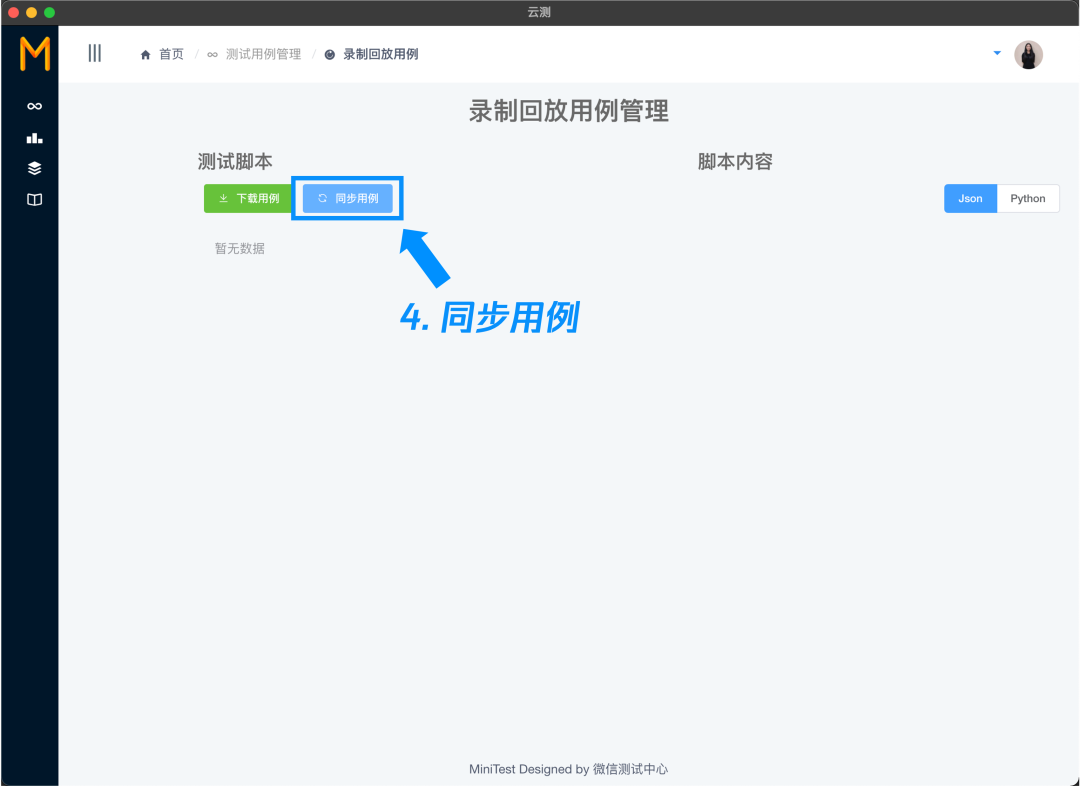Maximize the 云测 window with green button
The image size is (1080, 786).
[x=49, y=12]
